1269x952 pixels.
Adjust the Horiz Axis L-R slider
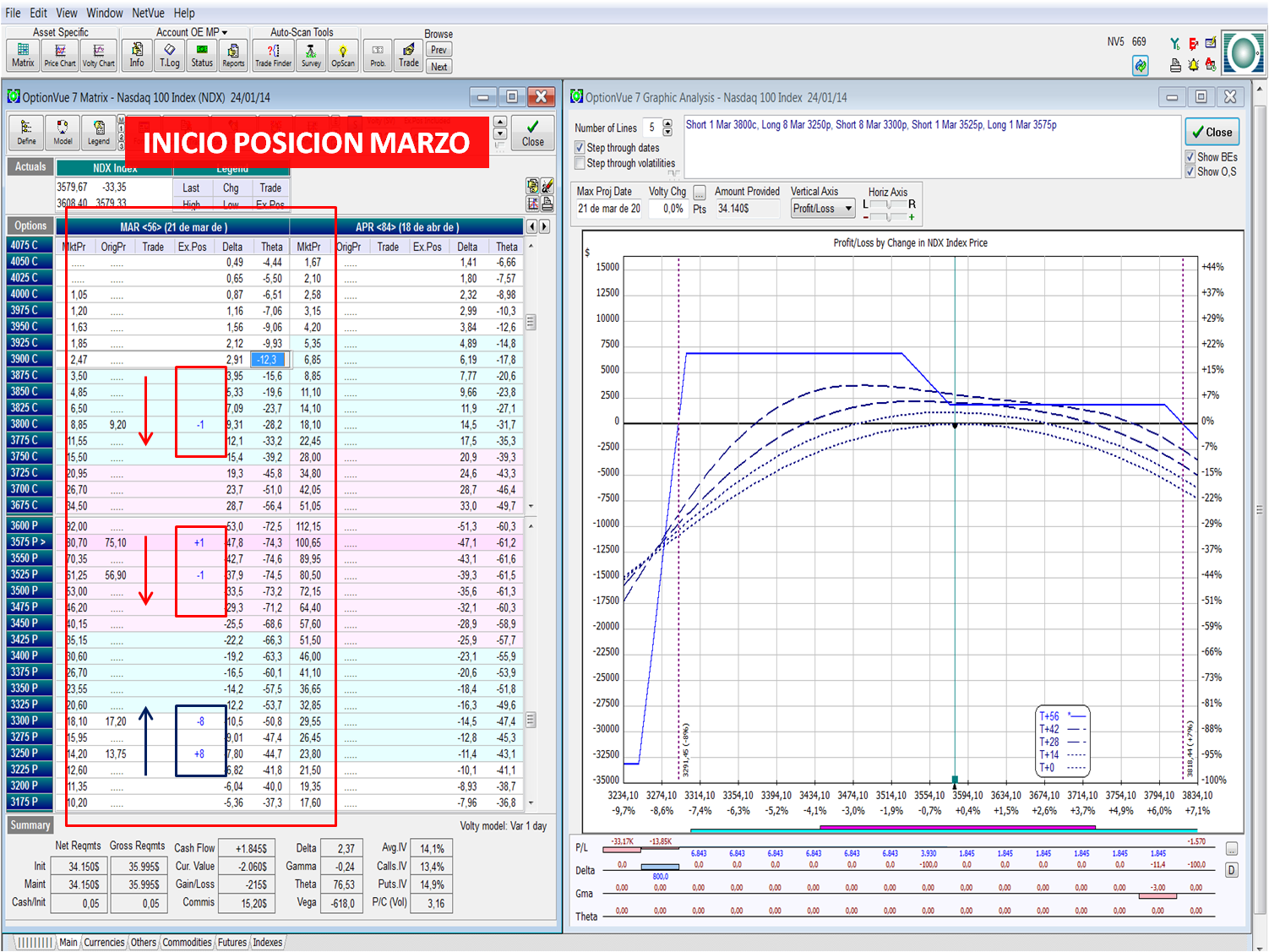tap(889, 204)
